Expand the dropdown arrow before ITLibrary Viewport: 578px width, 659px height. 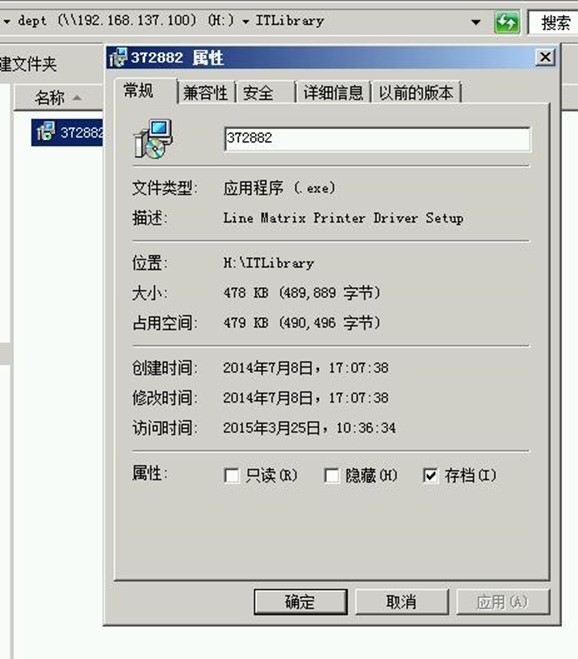coord(245,21)
